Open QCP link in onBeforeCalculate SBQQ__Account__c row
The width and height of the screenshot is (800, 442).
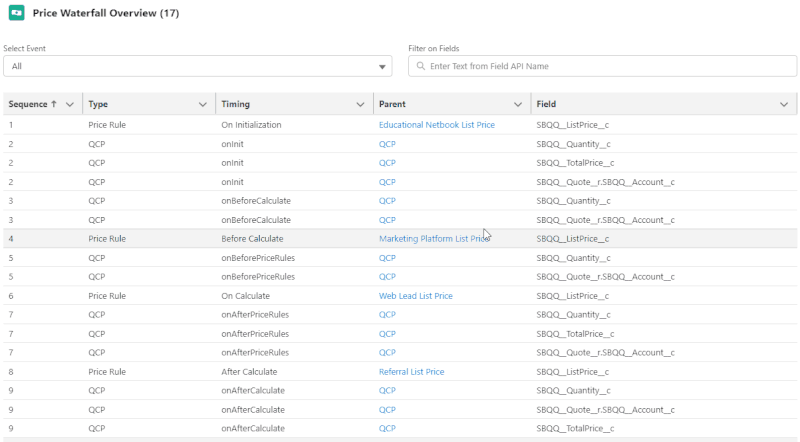pyautogui.click(x=387, y=220)
